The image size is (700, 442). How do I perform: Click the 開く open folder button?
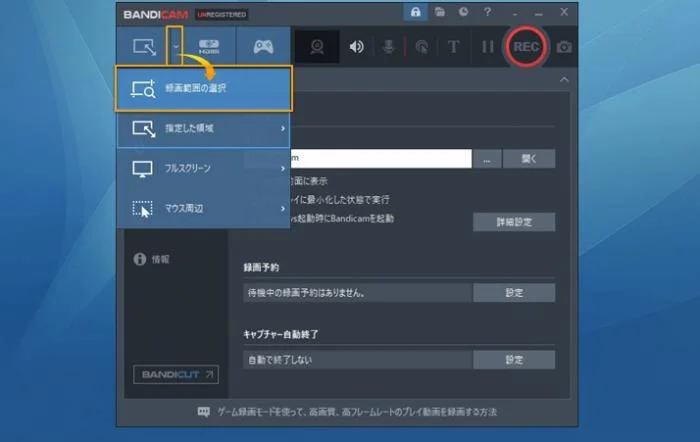[529, 158]
